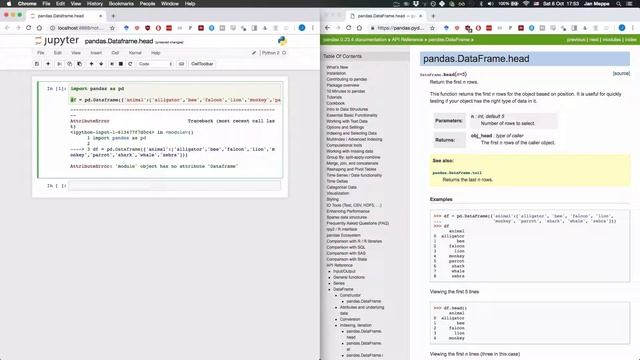
Task: Click the Python 2 kernel status circle
Action: 284,53
